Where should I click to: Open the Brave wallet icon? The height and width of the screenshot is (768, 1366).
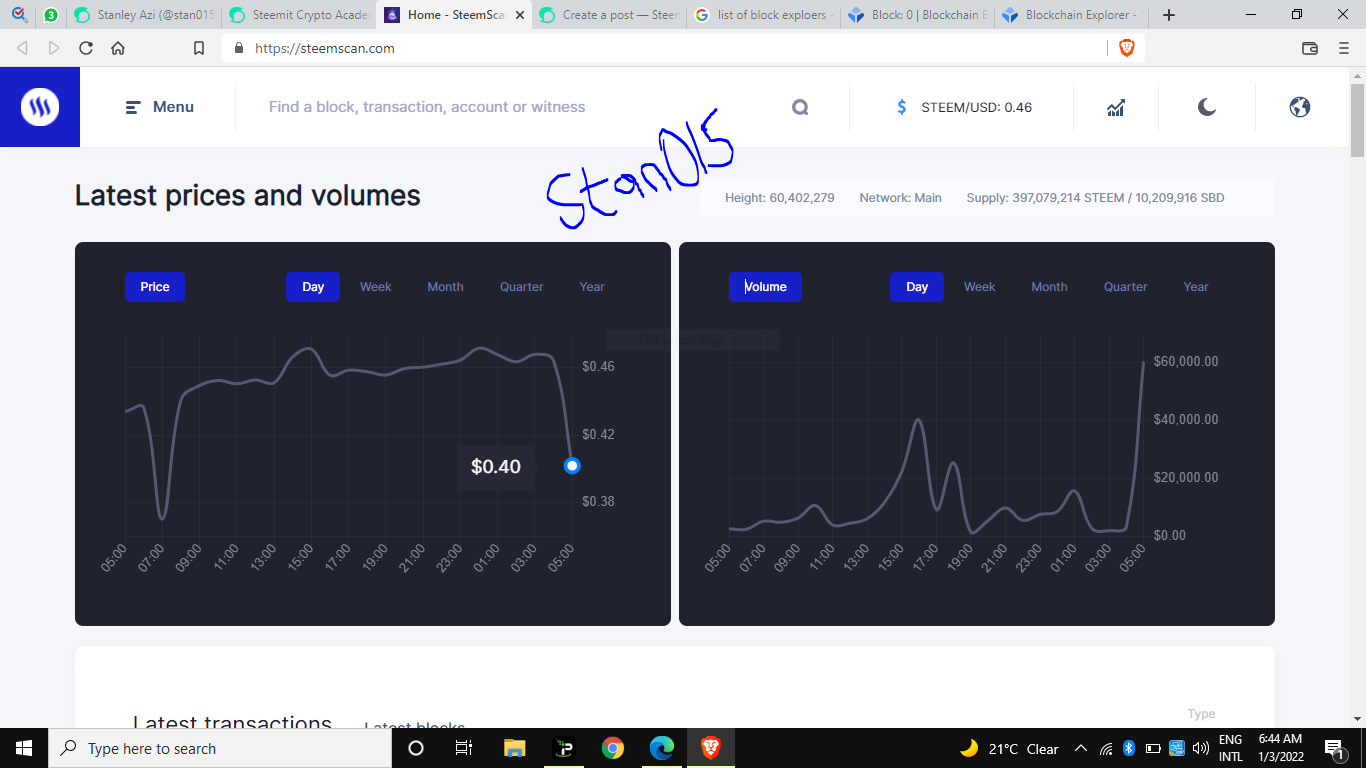1309,48
